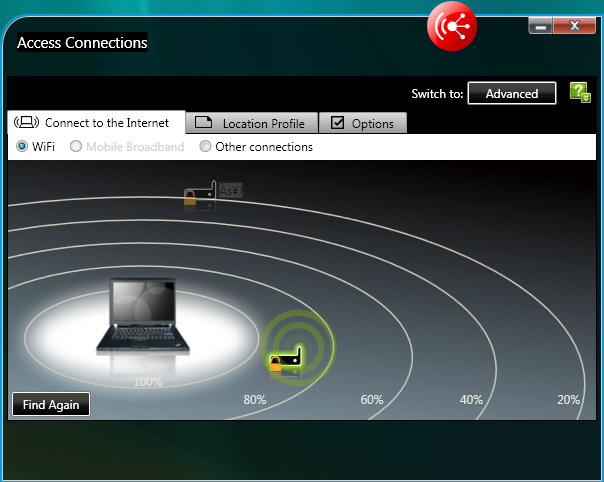Select the connected green wireless router icon
The height and width of the screenshot is (482, 604).
click(286, 360)
